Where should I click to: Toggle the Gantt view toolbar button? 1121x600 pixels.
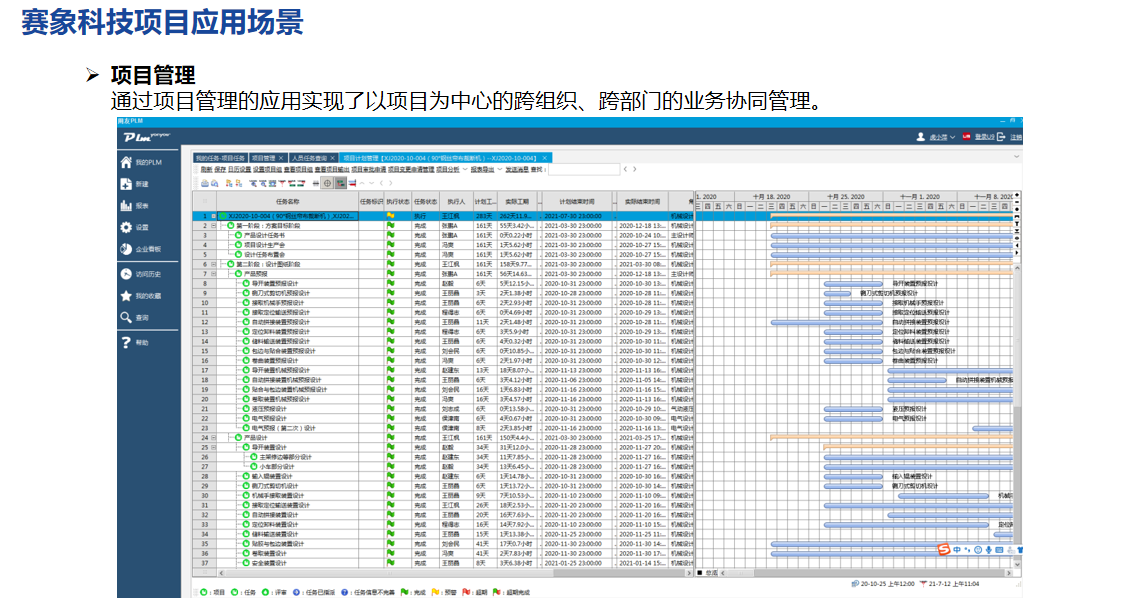pos(340,184)
